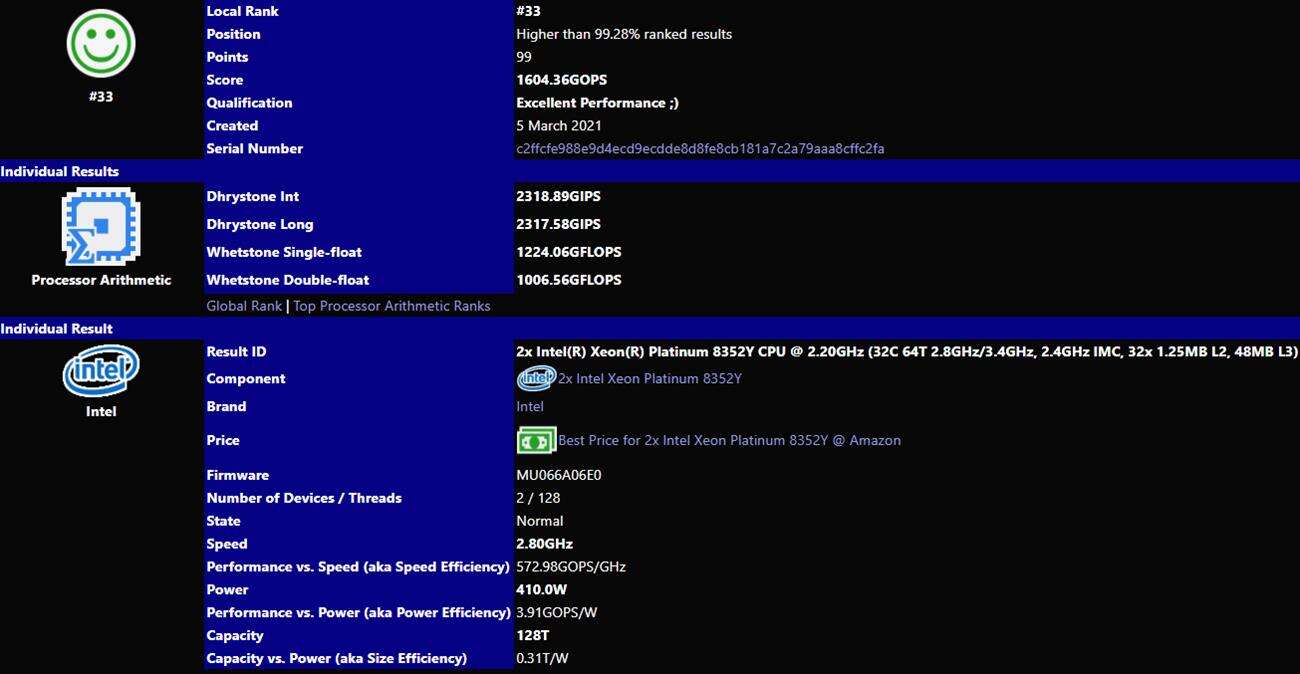This screenshot has height=674, width=1300.
Task: Click the Power value 410.0W
Action: click(x=542, y=590)
